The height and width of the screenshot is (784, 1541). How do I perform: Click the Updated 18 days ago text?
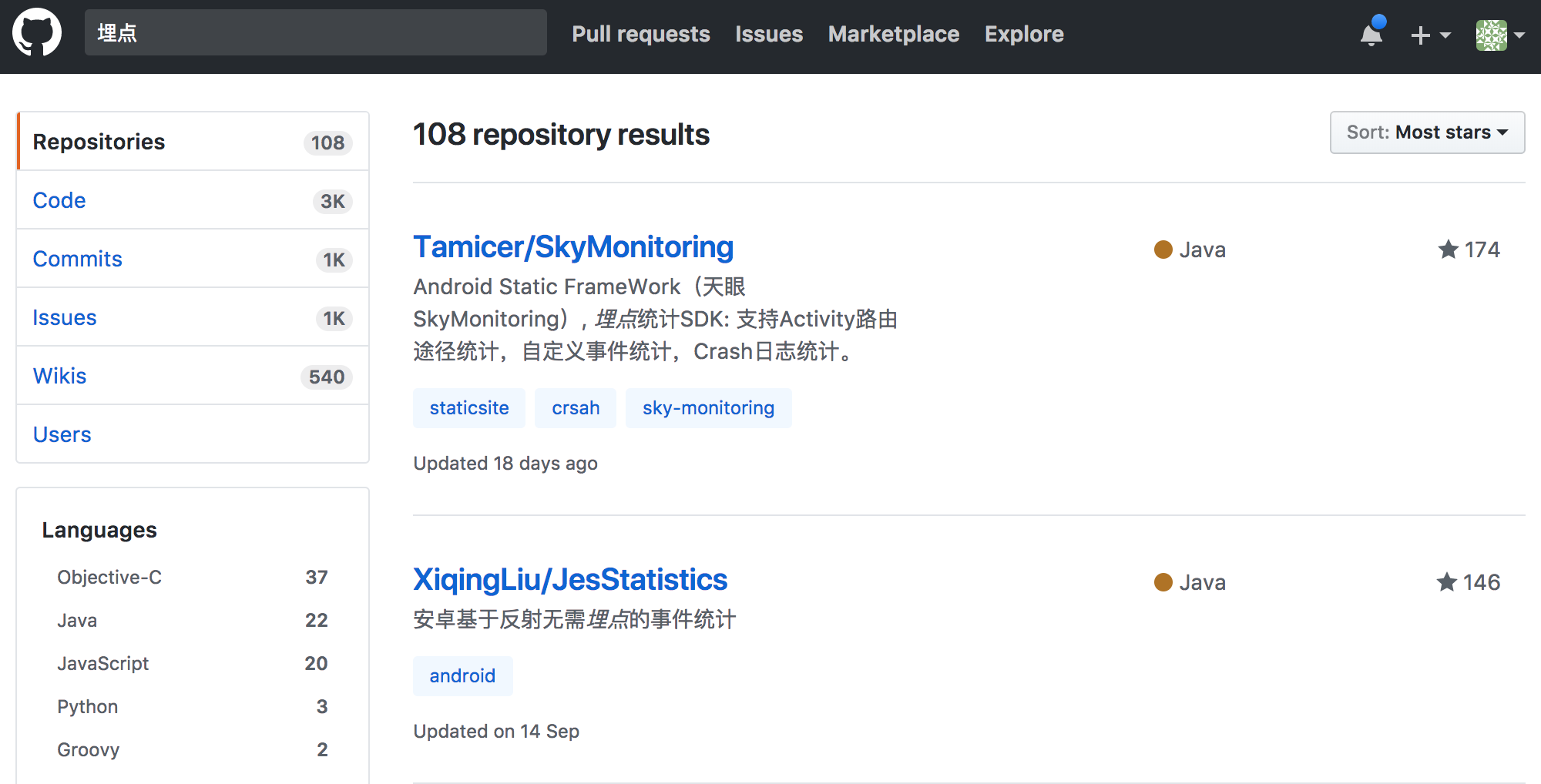coord(505,464)
